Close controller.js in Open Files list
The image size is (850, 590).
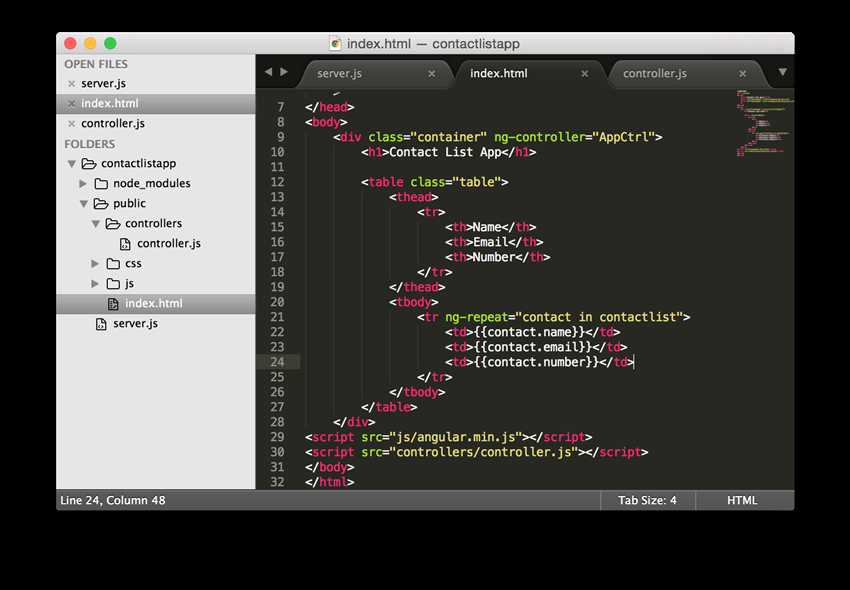tap(72, 124)
